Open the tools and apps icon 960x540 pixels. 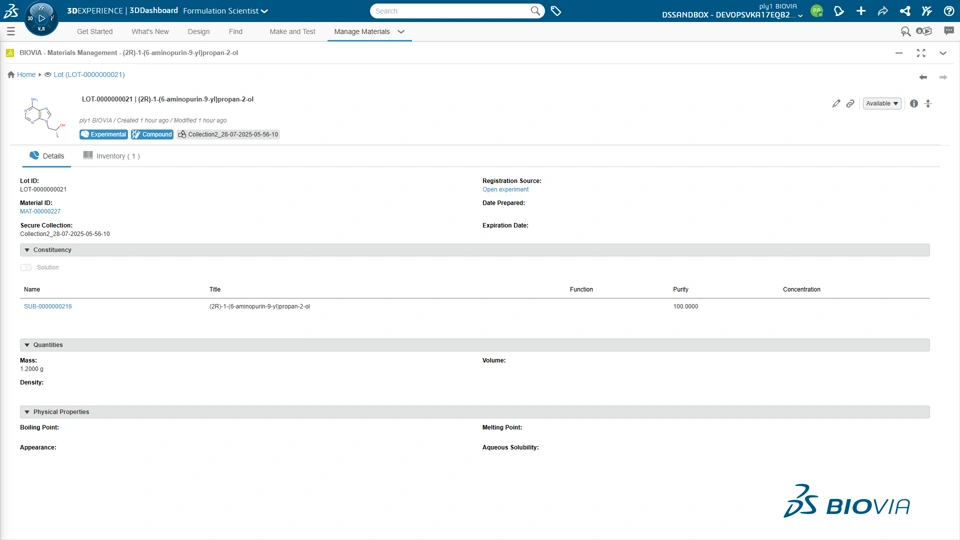coord(927,10)
